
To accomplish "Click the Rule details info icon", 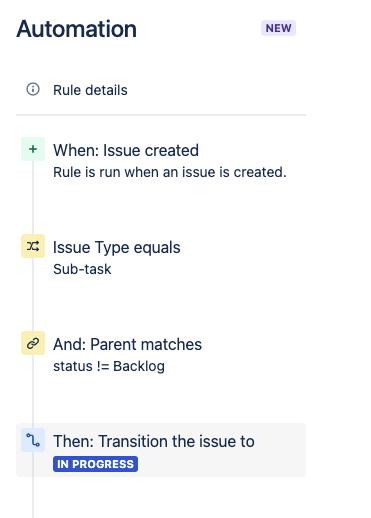I will point(33,89).
